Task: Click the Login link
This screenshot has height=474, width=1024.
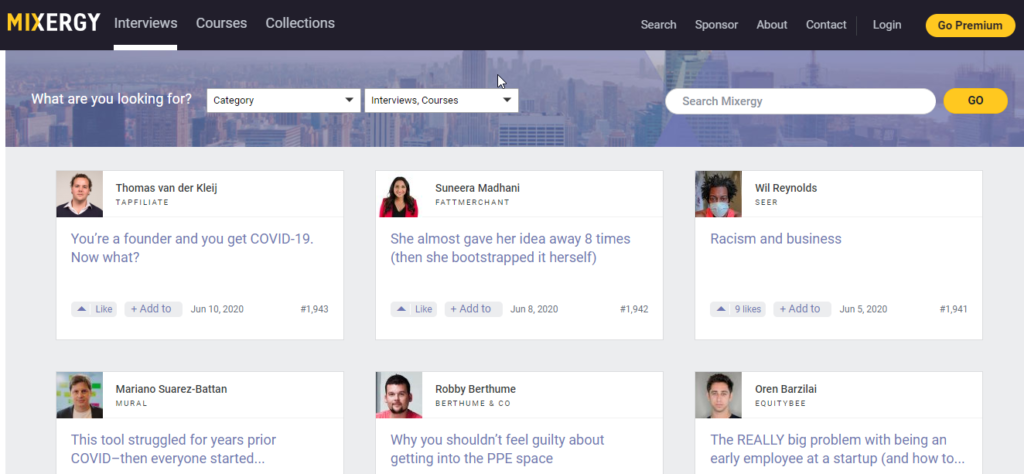Action: (887, 25)
